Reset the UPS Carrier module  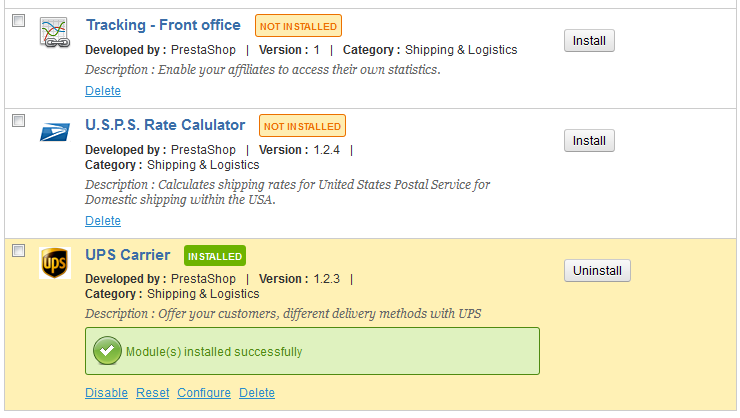(x=153, y=393)
